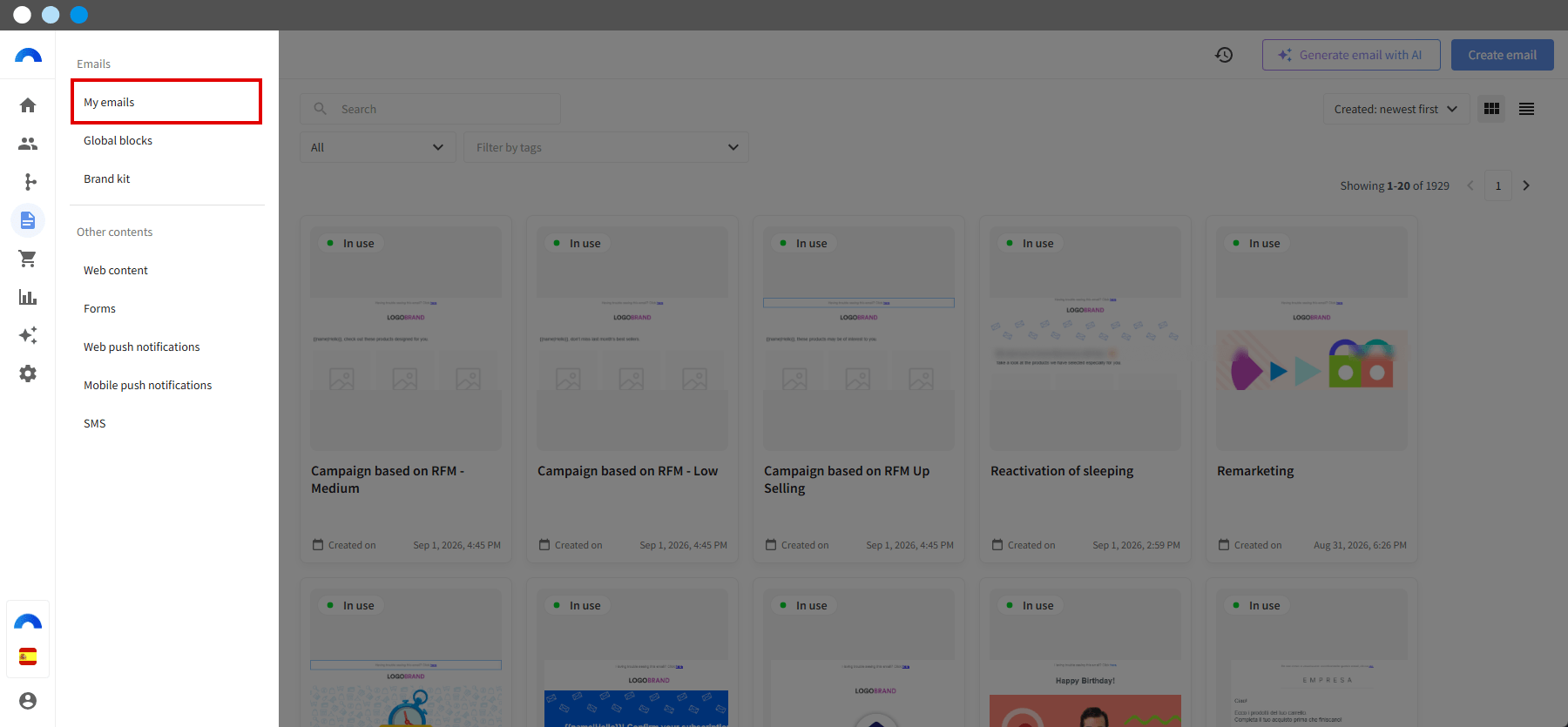Click the third circle button in title bar
Screen dimensions: 1568x727
(79, 15)
